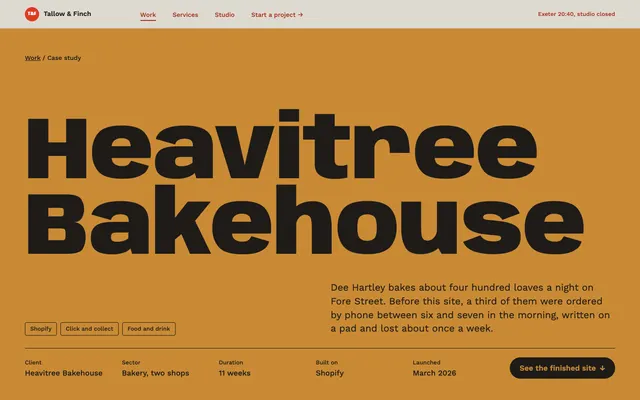Click the Built on value Shopify
The height and width of the screenshot is (400, 640).
point(330,373)
